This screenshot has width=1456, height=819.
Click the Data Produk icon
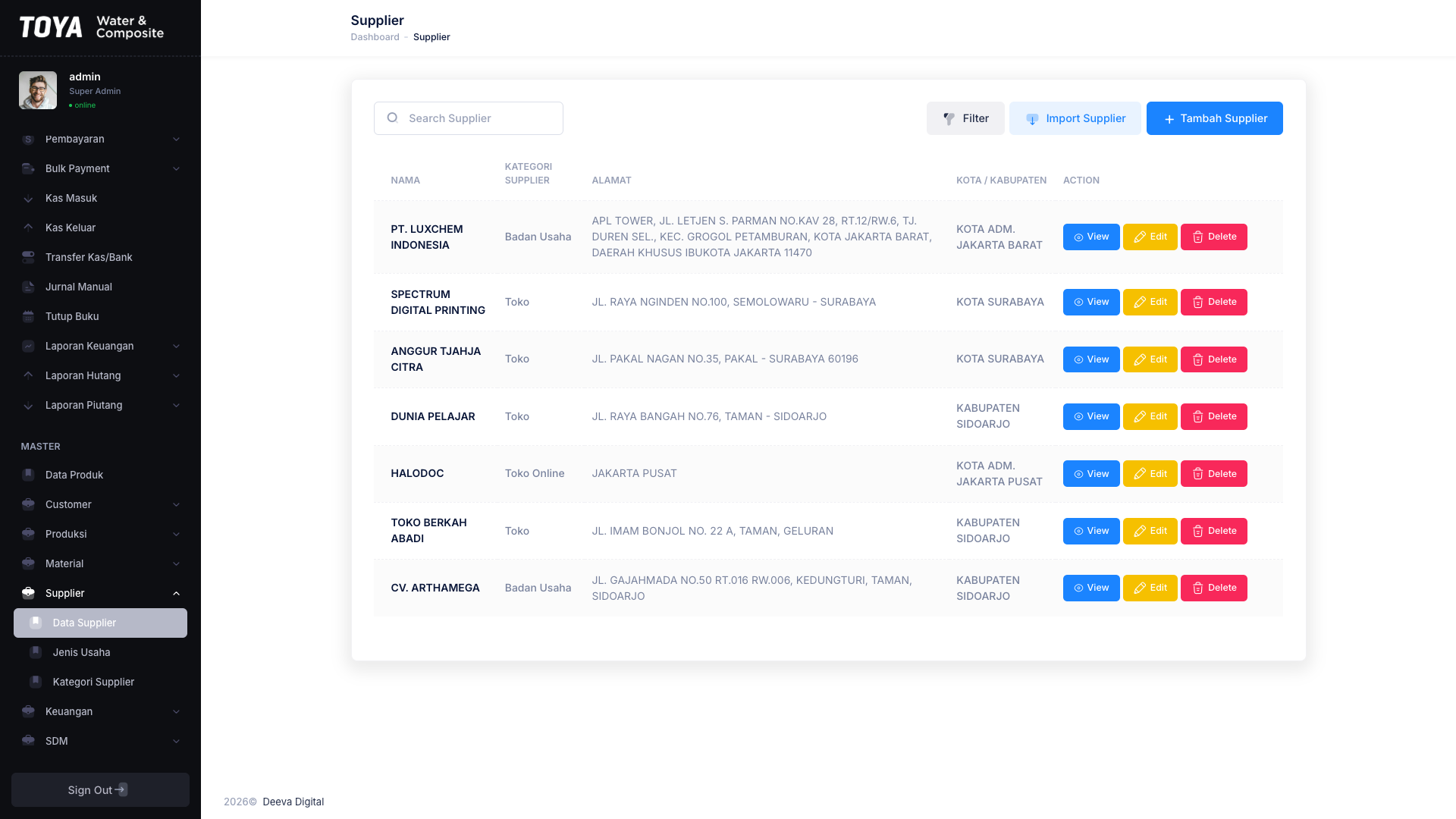pyautogui.click(x=28, y=475)
